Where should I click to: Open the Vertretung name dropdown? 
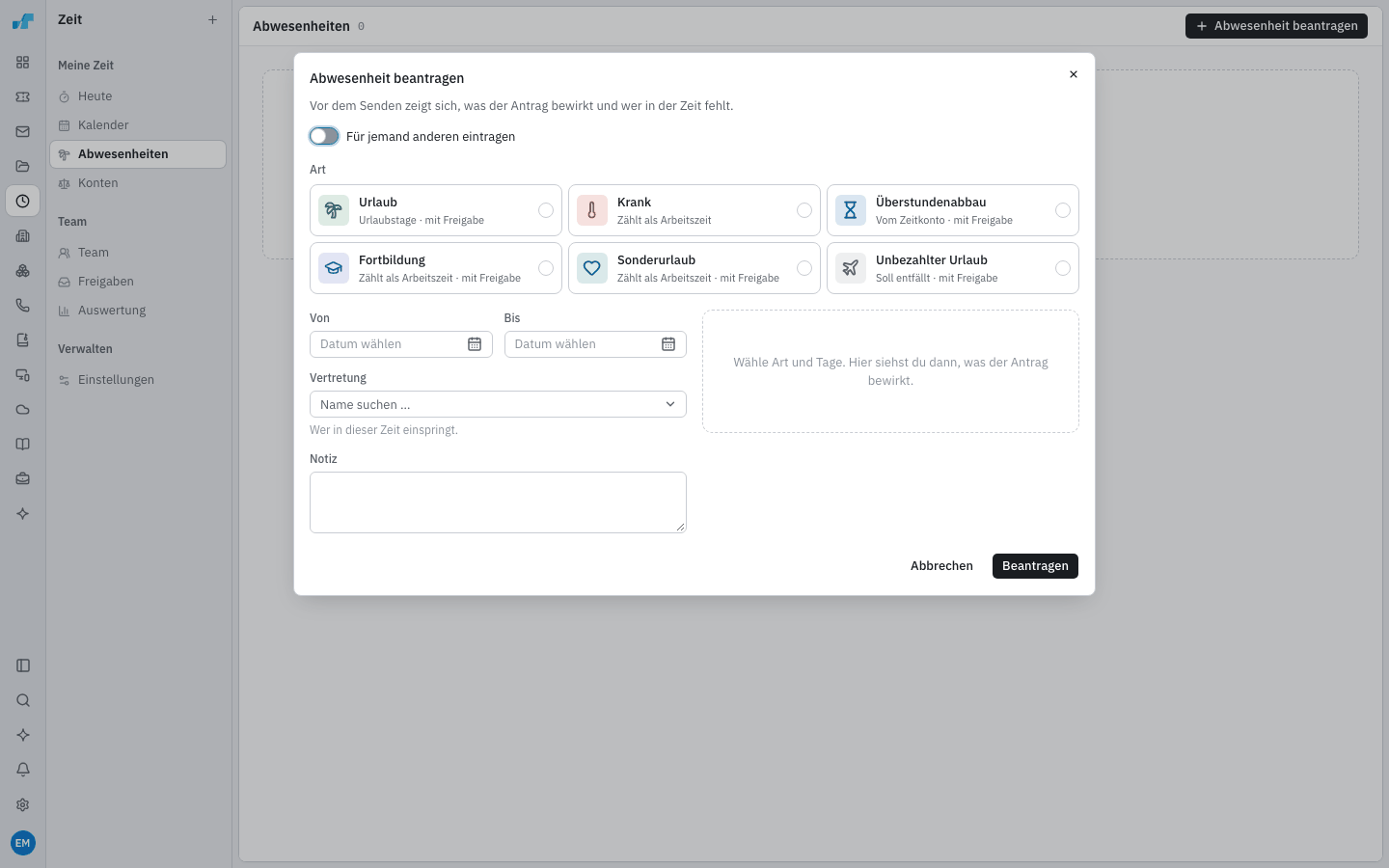click(x=498, y=404)
